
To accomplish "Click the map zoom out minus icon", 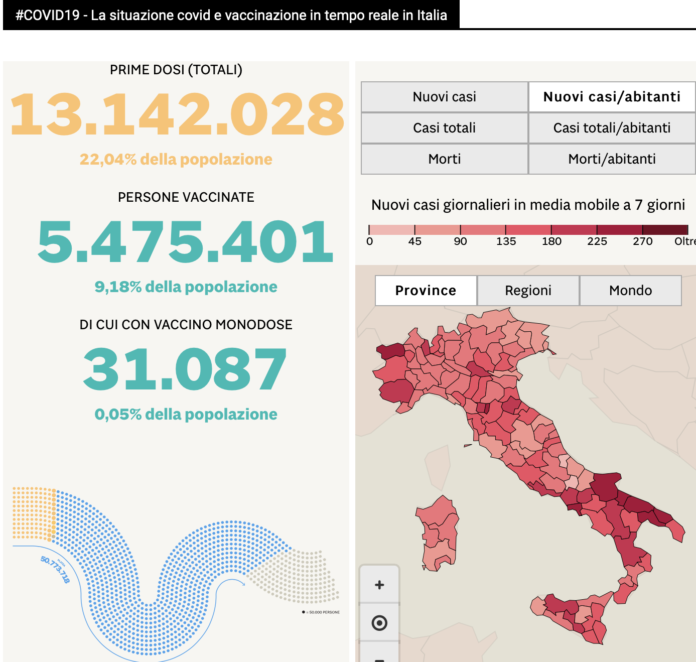I will coord(379,656).
